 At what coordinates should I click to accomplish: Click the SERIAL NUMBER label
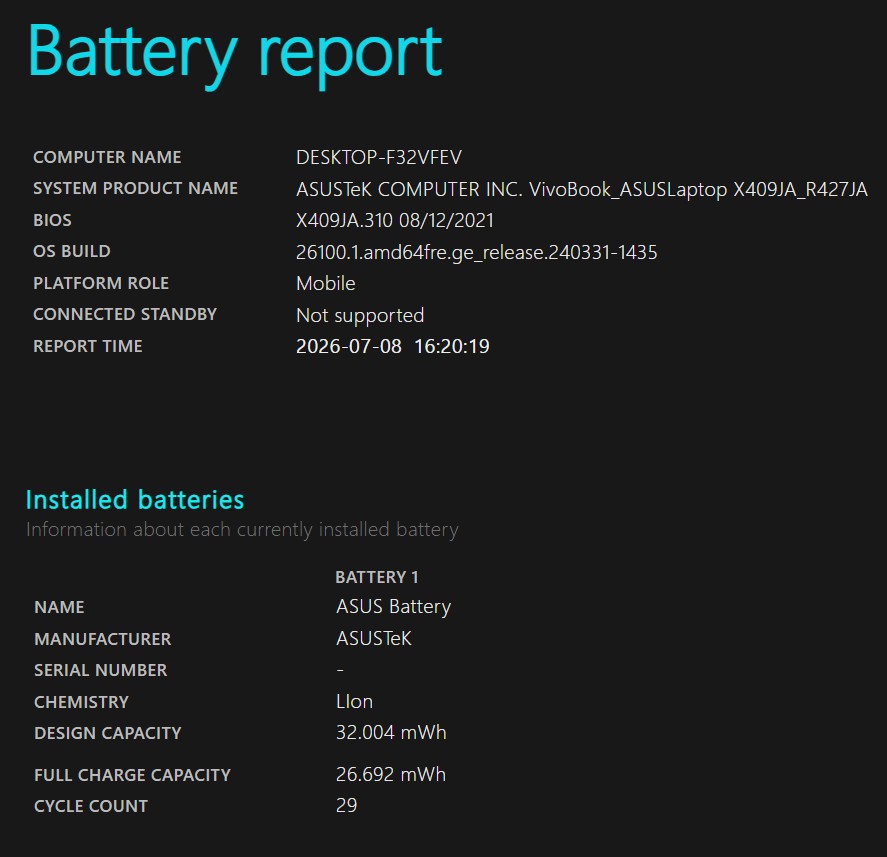coord(101,670)
